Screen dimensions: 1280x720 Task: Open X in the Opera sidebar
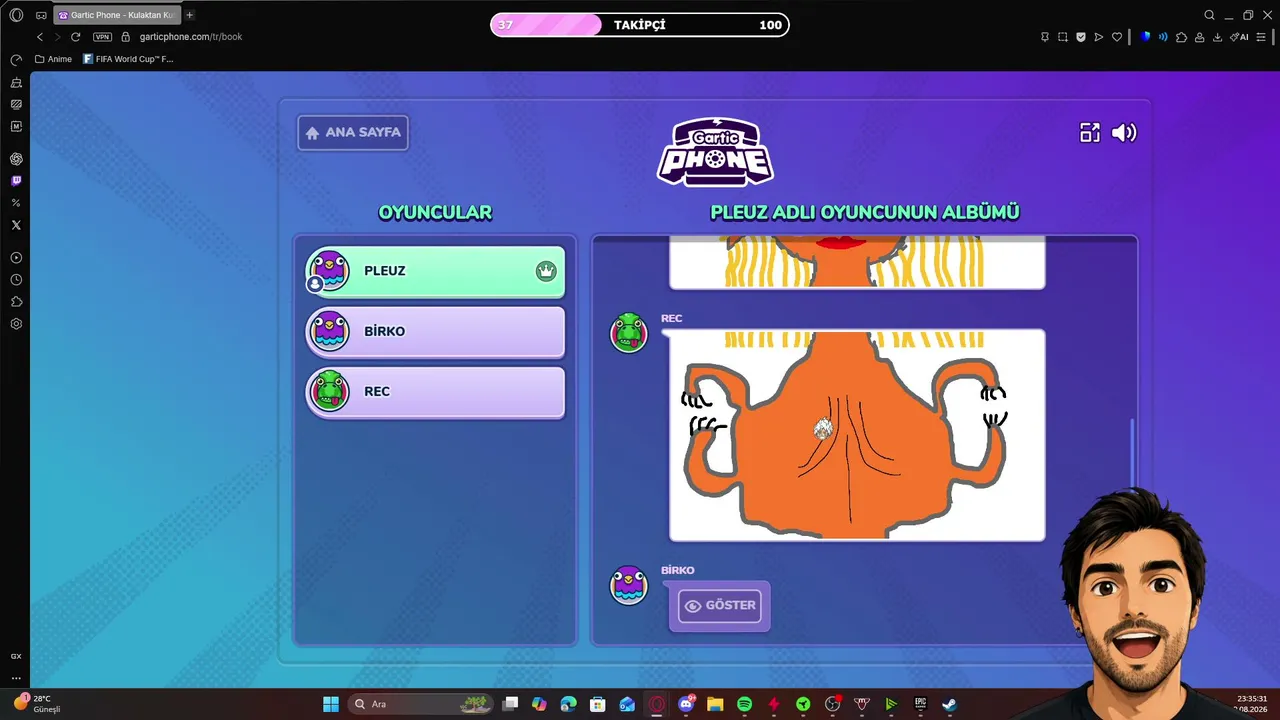tap(16, 225)
